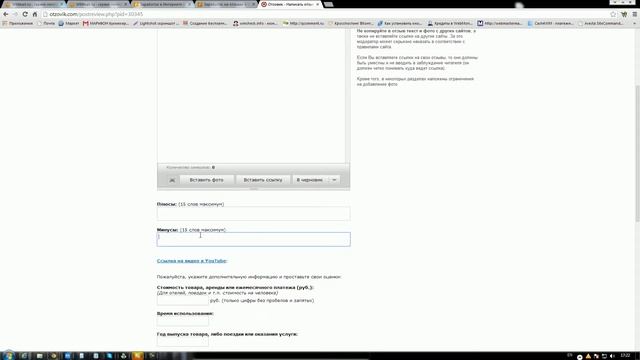Click inside the large review text area
640x360 pixels.
click(251, 96)
